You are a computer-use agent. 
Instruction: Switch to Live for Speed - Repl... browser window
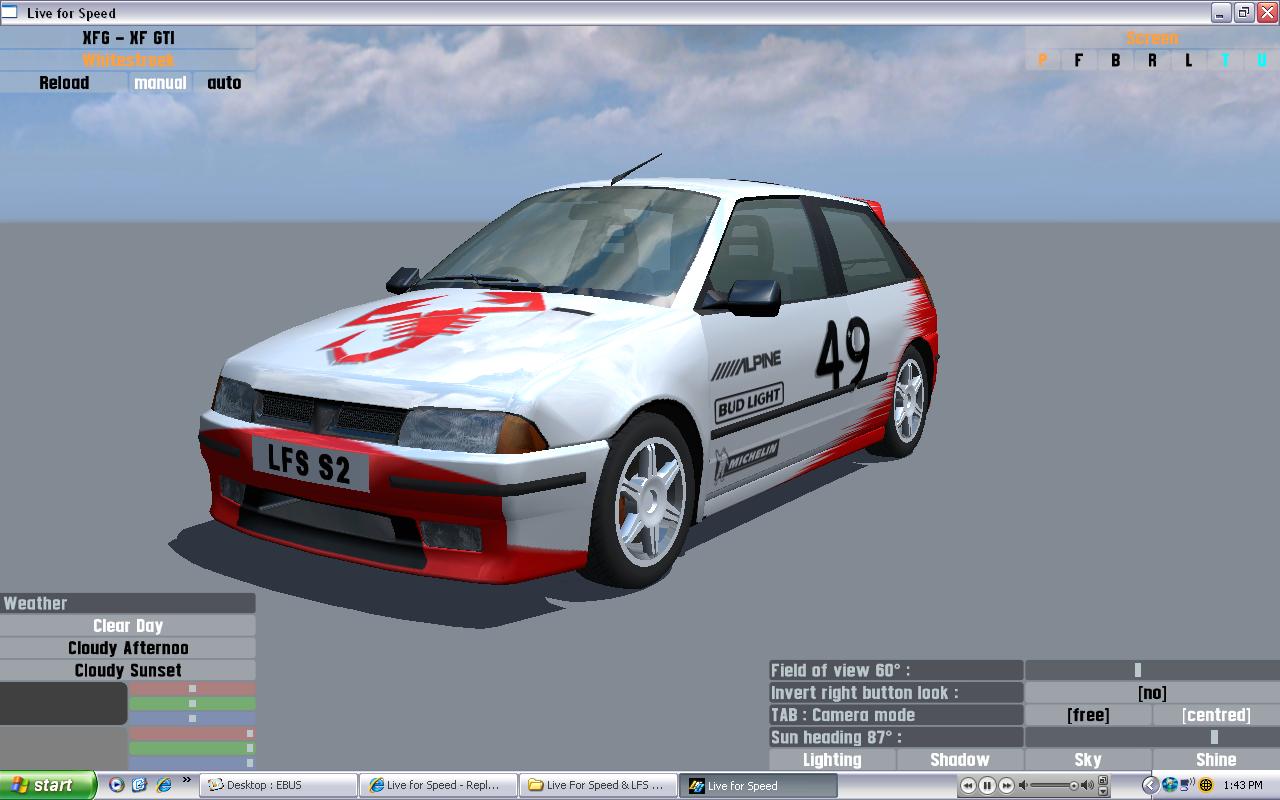point(440,785)
